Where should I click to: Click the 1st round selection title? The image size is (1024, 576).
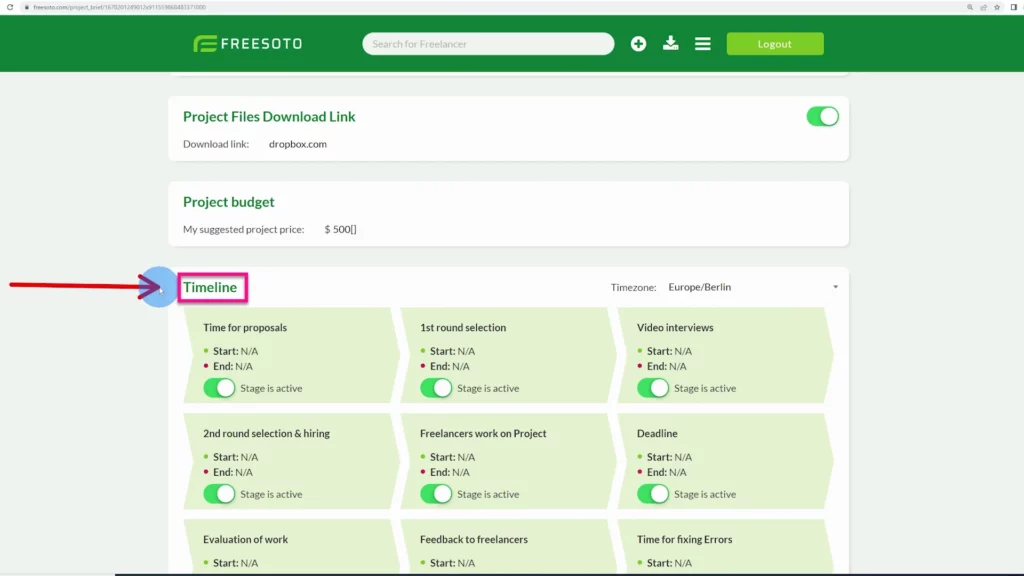coord(463,327)
